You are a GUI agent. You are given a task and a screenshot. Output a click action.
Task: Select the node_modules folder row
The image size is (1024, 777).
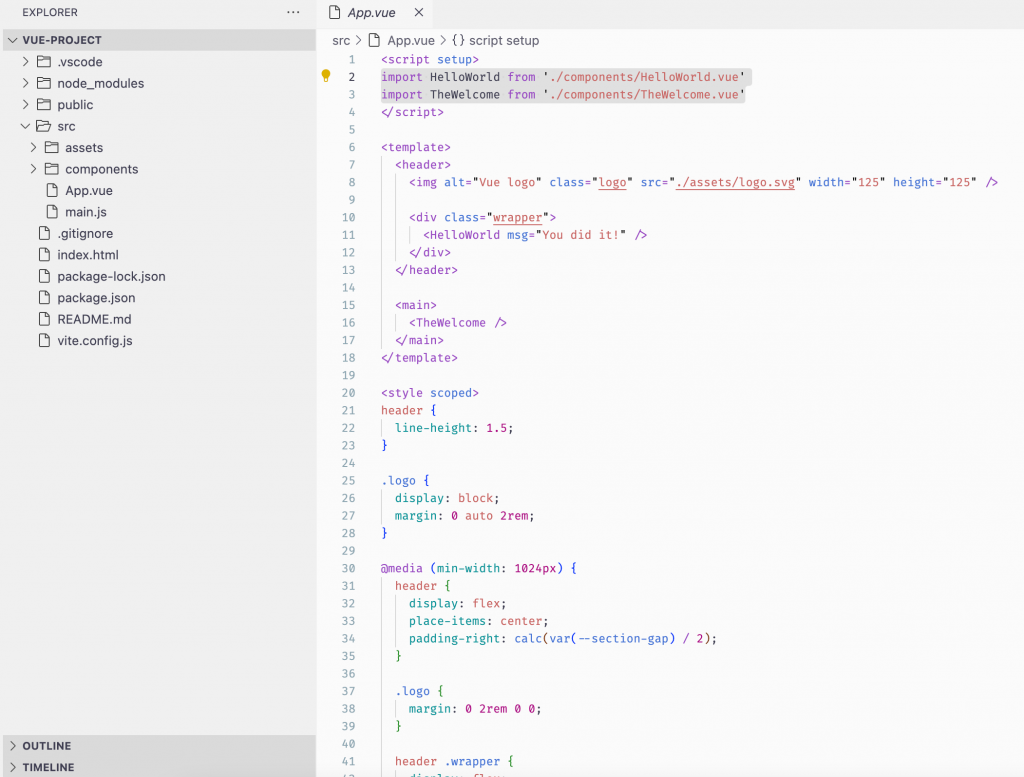click(159, 83)
